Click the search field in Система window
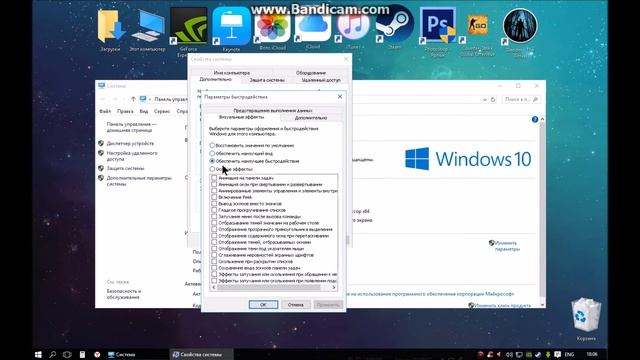Viewport: 640px width, 360px height. coord(521,99)
